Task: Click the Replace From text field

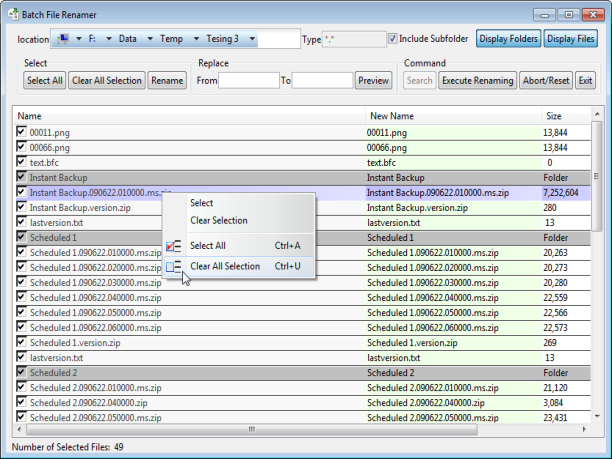Action: (247, 80)
